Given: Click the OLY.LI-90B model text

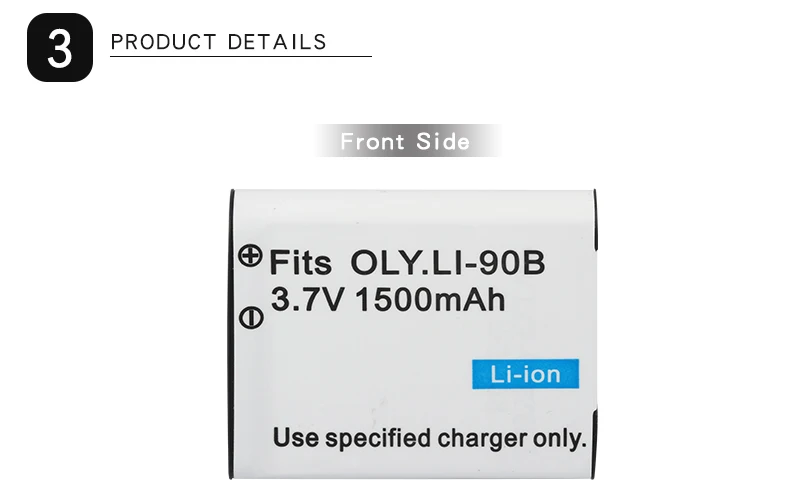Looking at the screenshot, I should [447, 263].
